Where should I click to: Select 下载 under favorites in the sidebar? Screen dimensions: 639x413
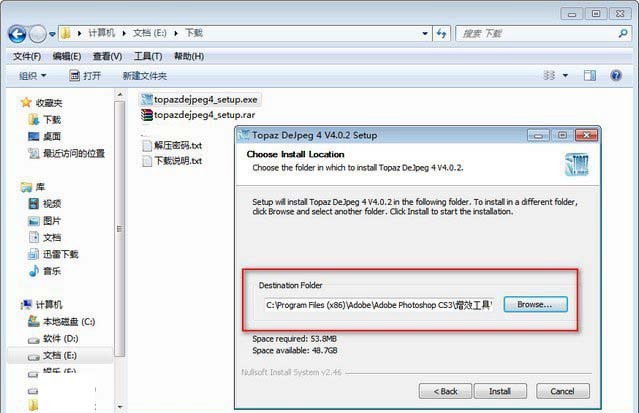pyautogui.click(x=45, y=120)
